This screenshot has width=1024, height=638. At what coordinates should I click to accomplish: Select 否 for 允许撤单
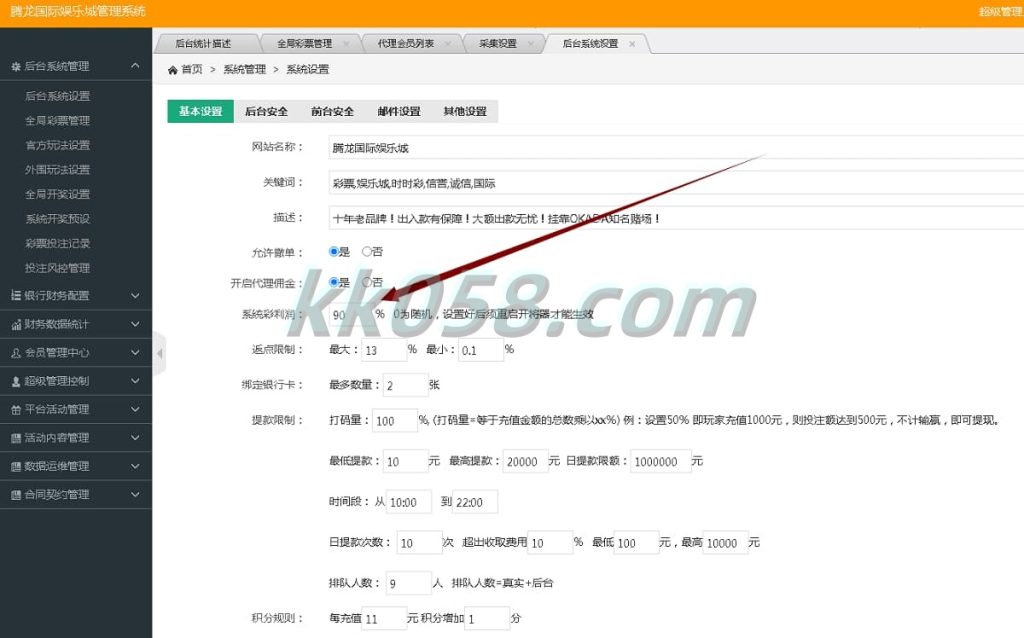[x=366, y=251]
